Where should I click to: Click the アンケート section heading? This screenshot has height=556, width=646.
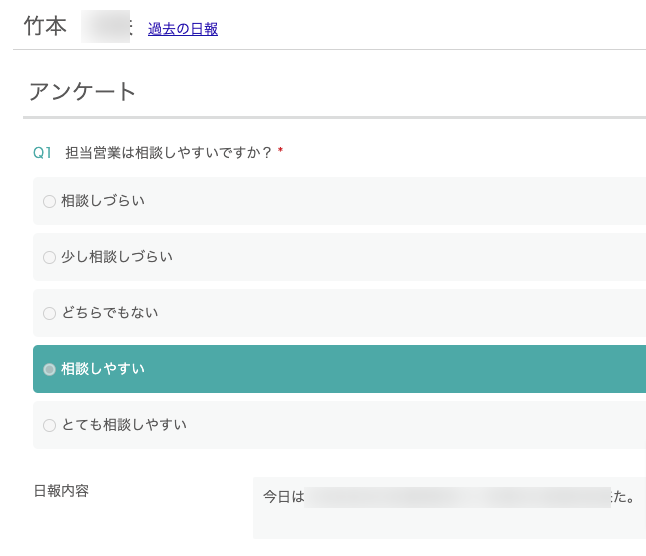coord(82,91)
